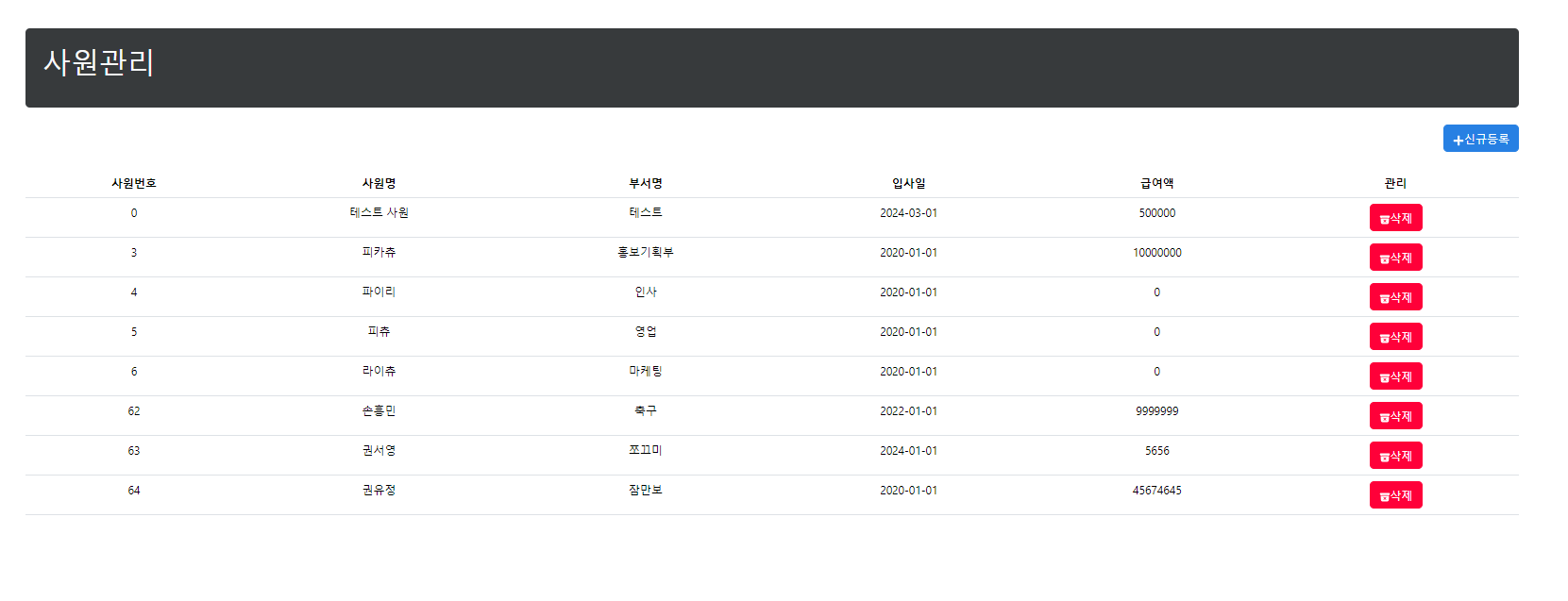Click 라이츄's salary value 0
The width and height of the screenshot is (1568, 601).
(x=1157, y=372)
